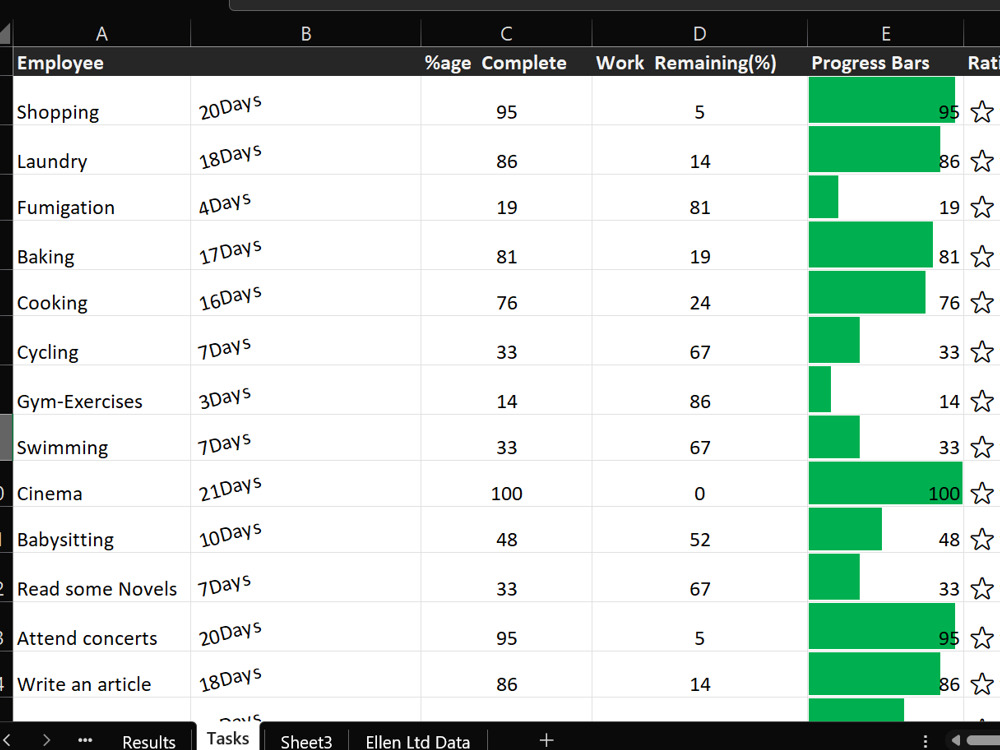
Task: Open the sheet tab bar options dots
Action: pos(925,740)
